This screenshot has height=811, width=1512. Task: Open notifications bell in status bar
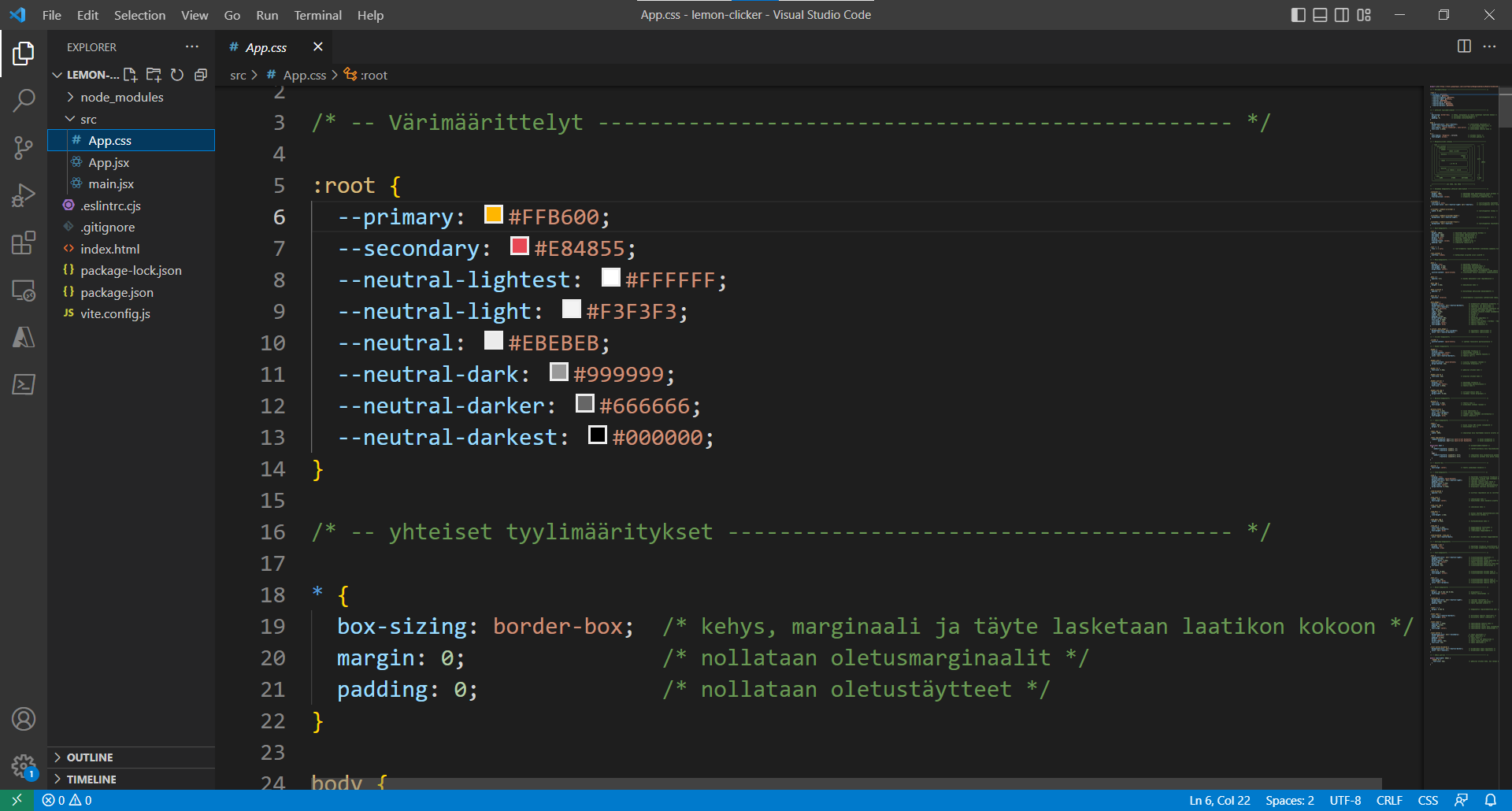(1491, 800)
